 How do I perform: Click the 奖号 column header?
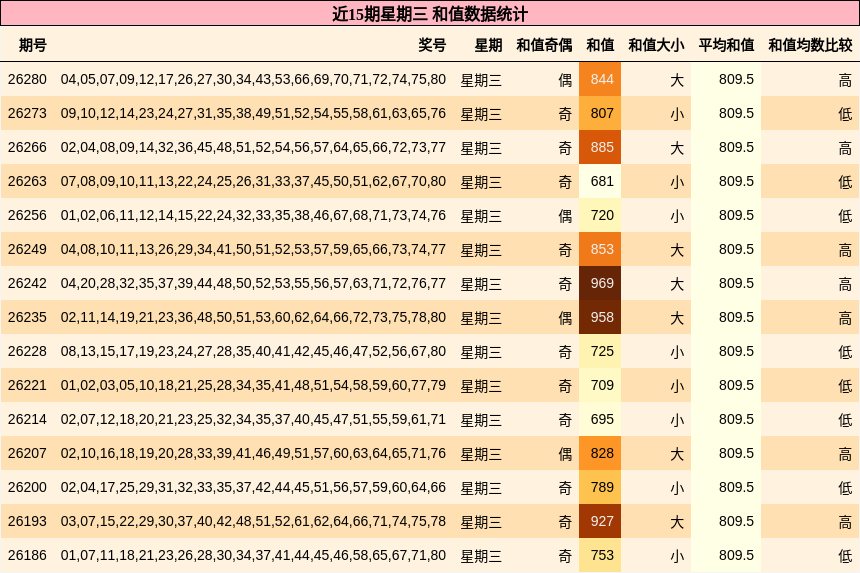tap(432, 45)
